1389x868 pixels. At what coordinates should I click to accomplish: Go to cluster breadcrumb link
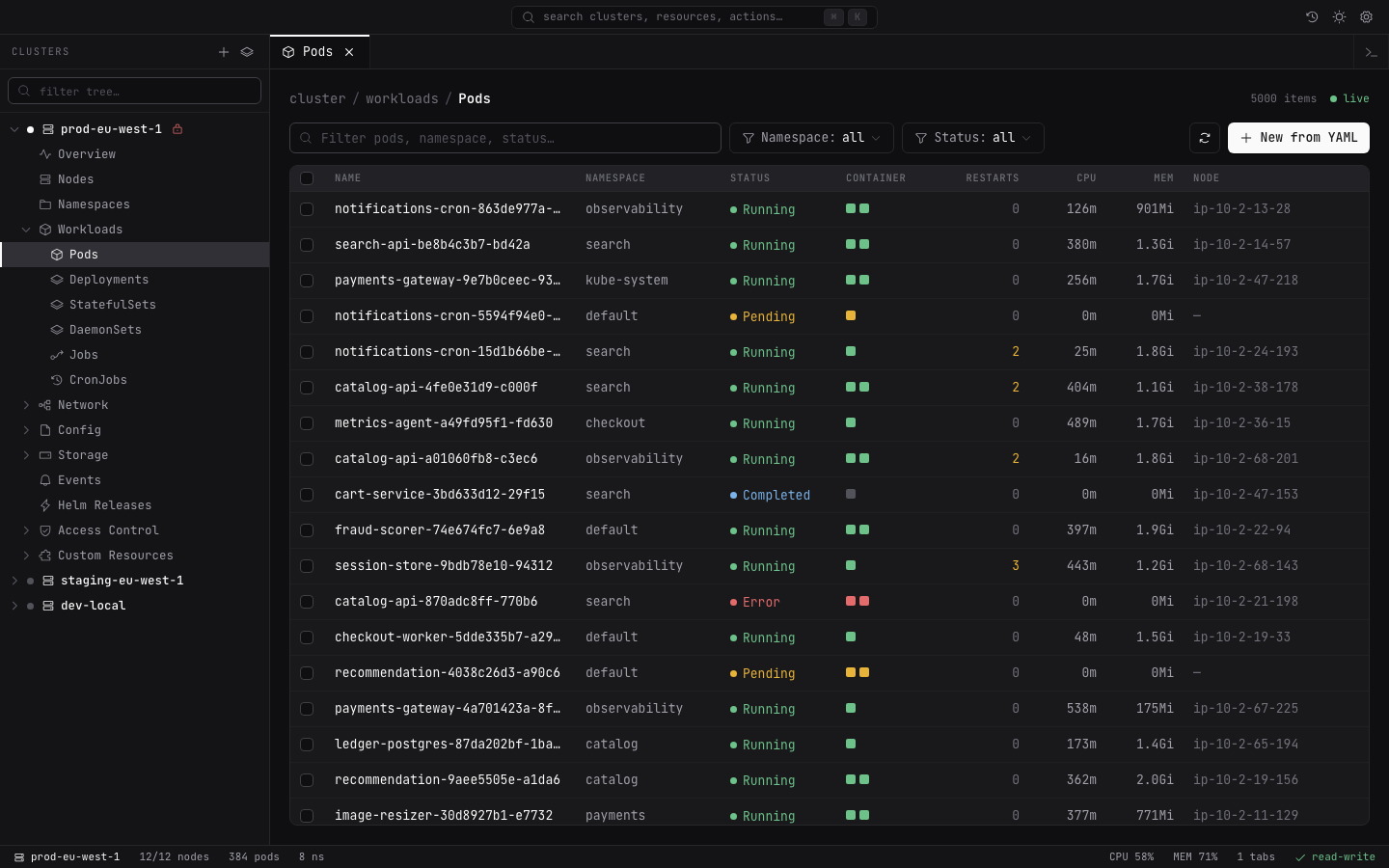[317, 98]
